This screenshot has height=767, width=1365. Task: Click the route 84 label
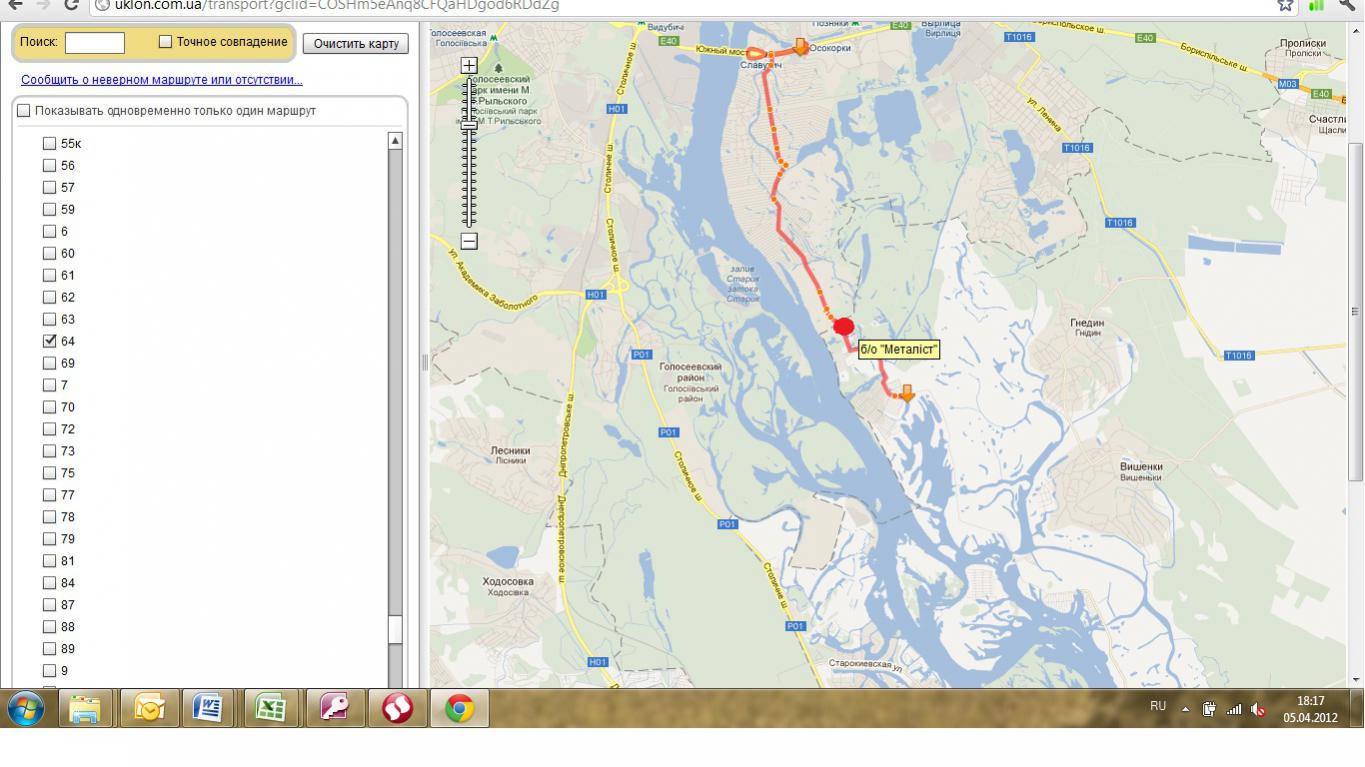click(68, 583)
